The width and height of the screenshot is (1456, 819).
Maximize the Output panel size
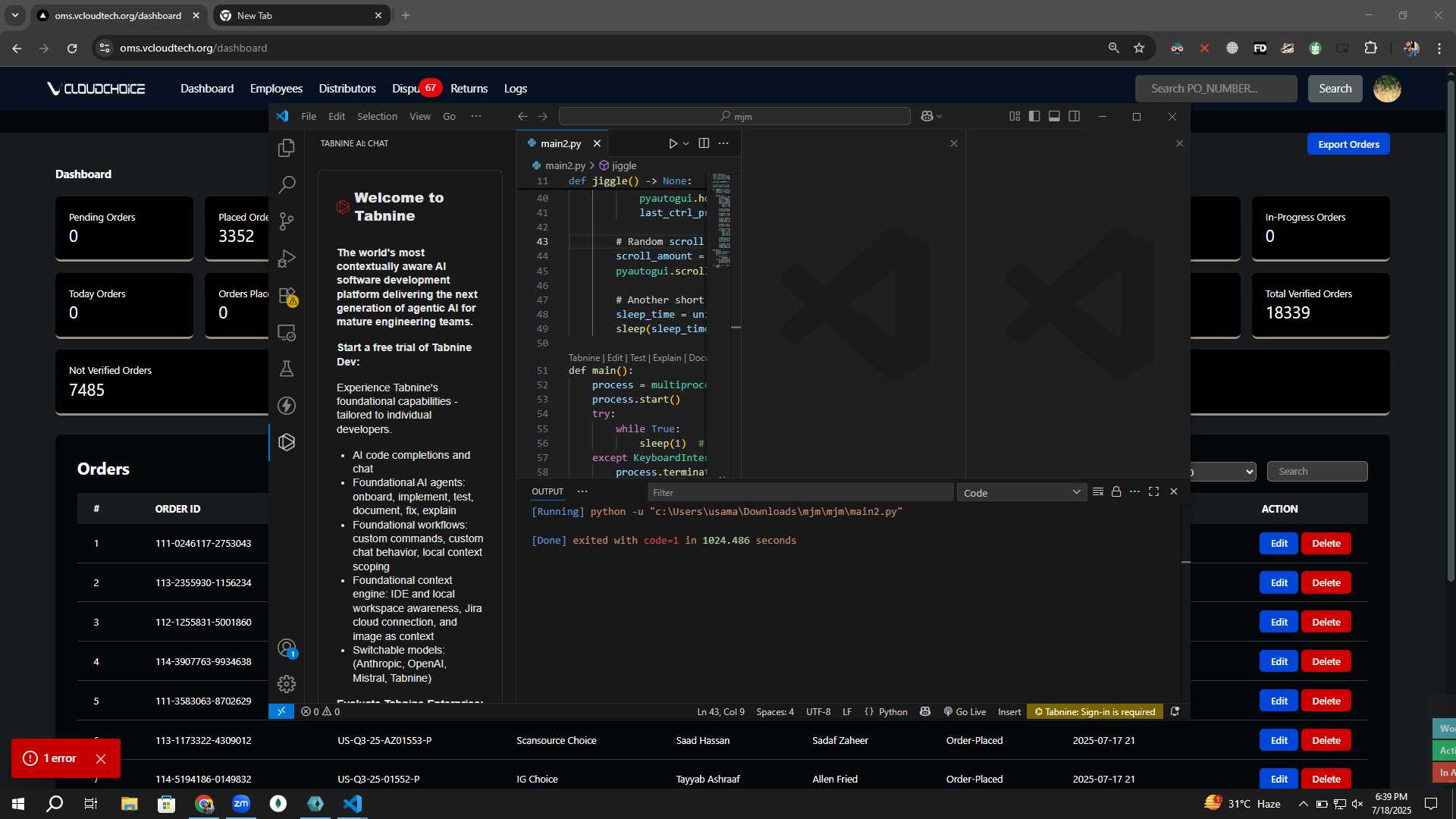[1153, 491]
